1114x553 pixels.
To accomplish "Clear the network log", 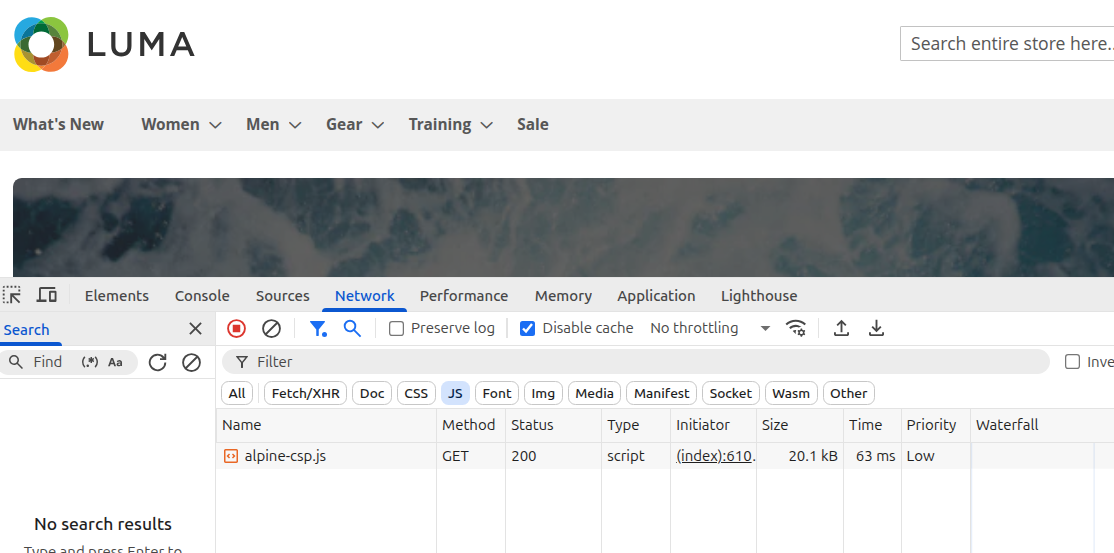I will [x=271, y=328].
